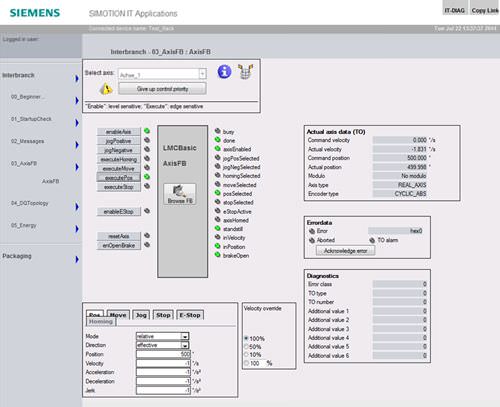Click the database bucket icon beside info

click(x=245, y=71)
